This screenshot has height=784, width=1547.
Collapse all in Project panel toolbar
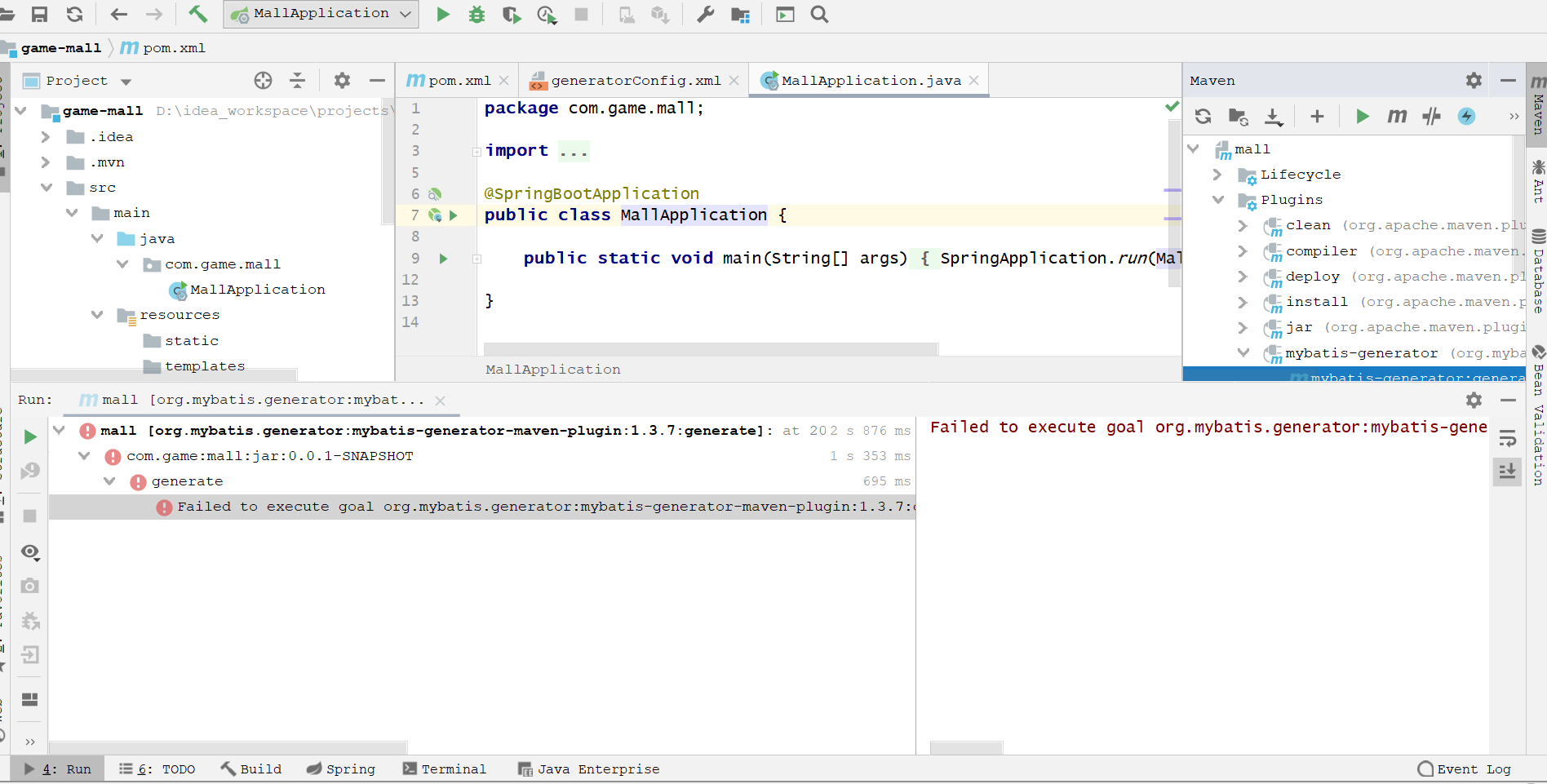[x=297, y=80]
